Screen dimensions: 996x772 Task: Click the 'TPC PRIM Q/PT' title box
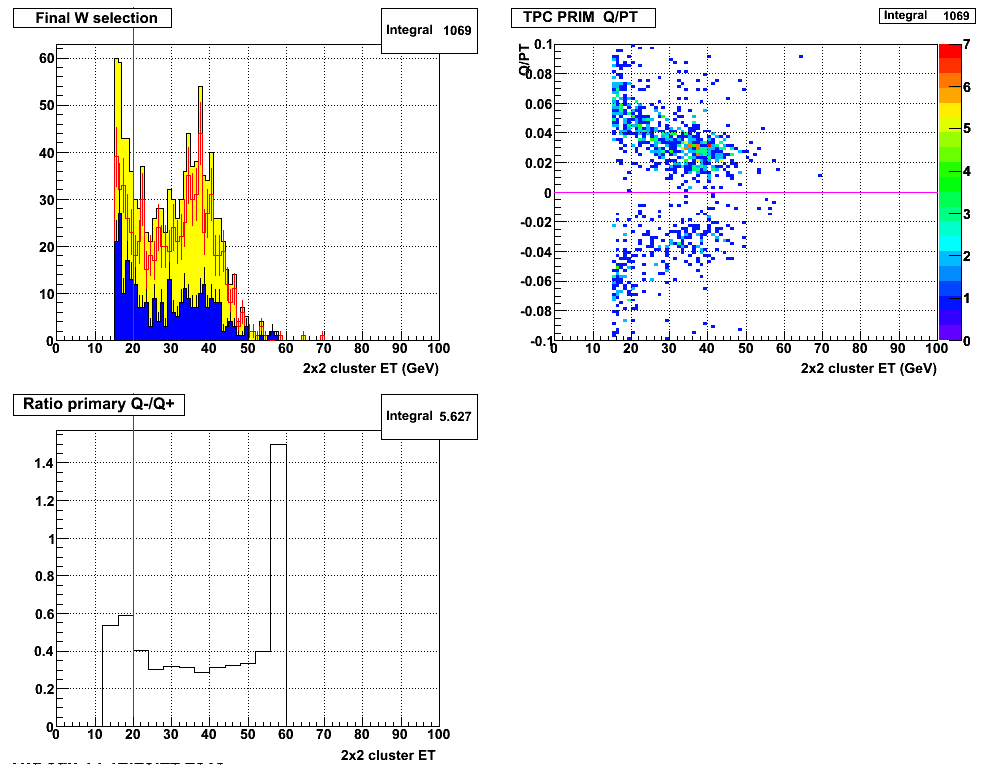583,18
